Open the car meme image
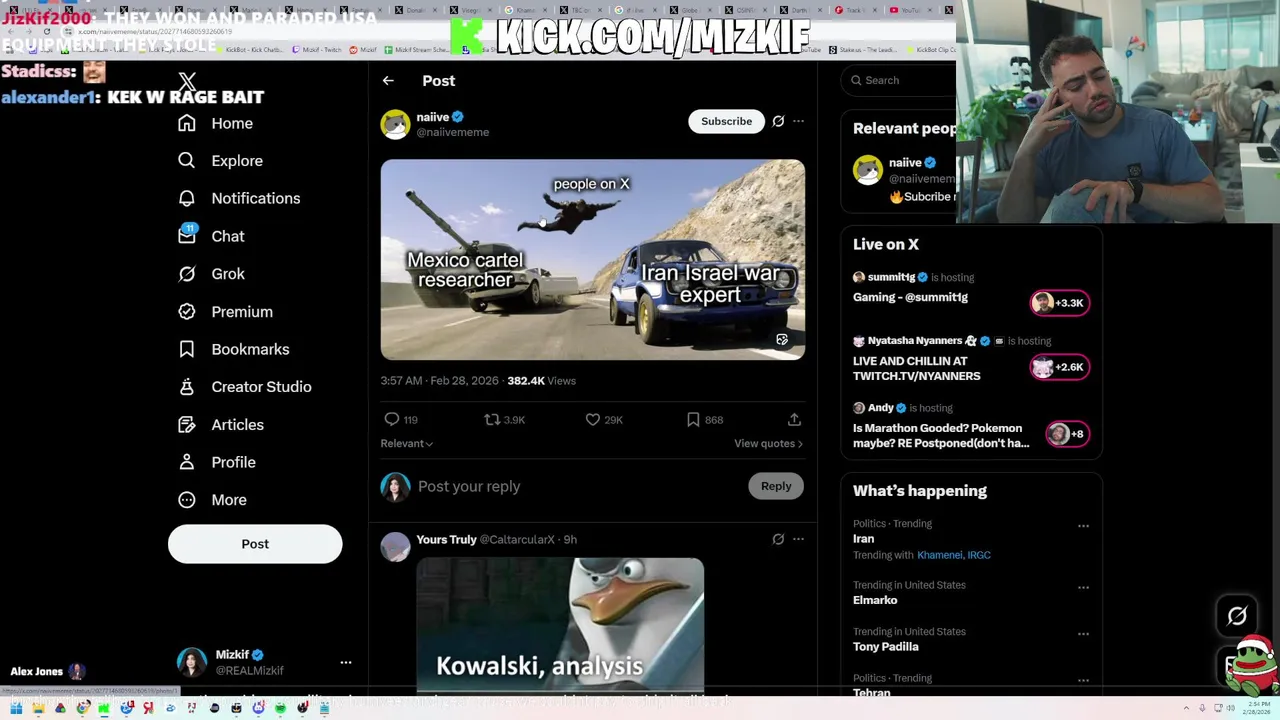The height and width of the screenshot is (720, 1280). click(592, 260)
